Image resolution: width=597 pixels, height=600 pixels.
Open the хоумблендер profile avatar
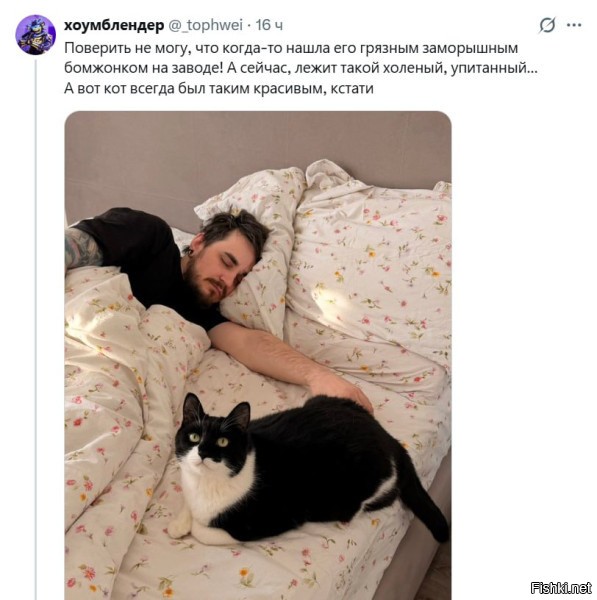click(x=35, y=35)
